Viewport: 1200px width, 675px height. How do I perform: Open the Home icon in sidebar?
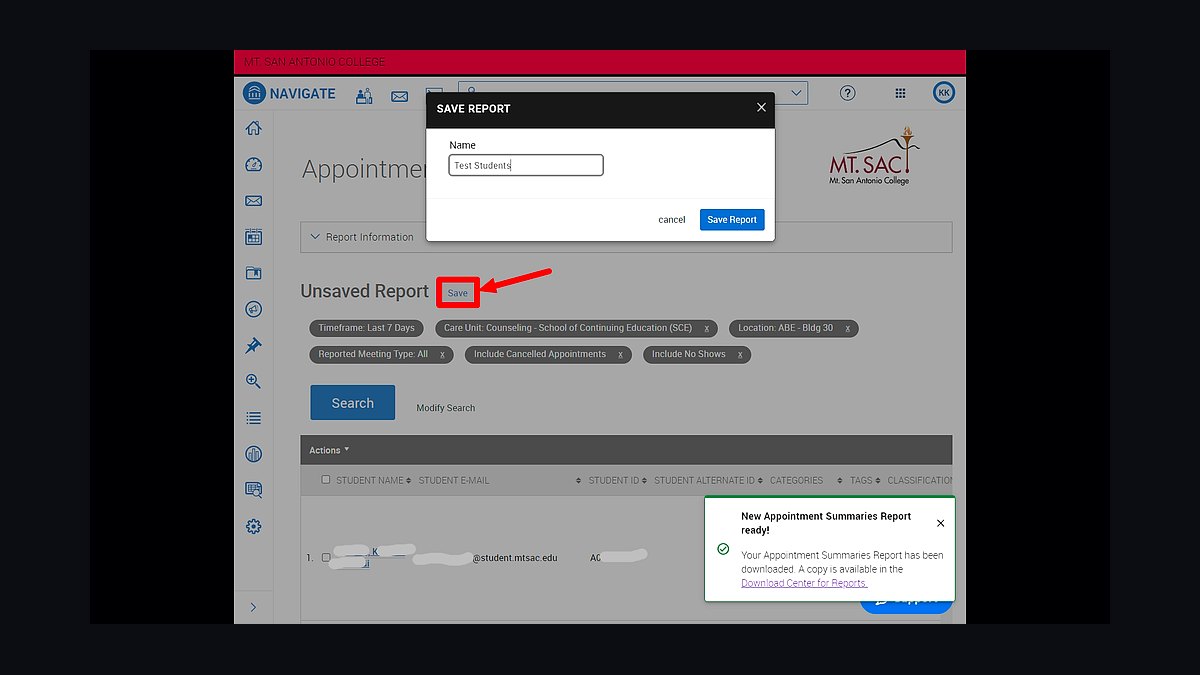coord(253,128)
